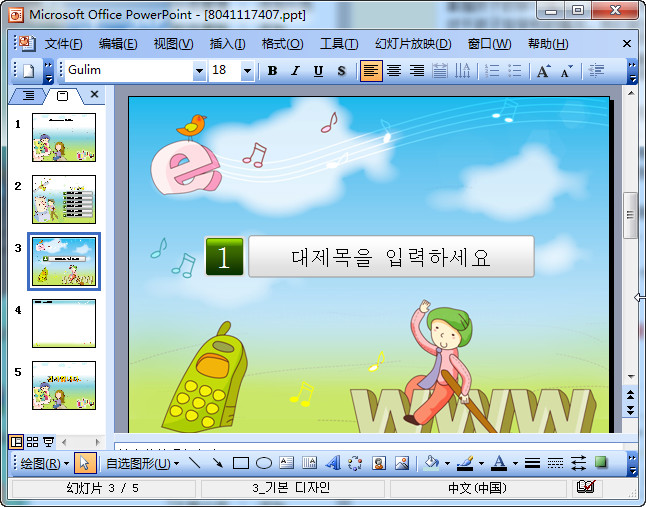Viewport: 646px width, 507px height.
Task: Create a new blank presentation
Action: pyautogui.click(x=28, y=71)
